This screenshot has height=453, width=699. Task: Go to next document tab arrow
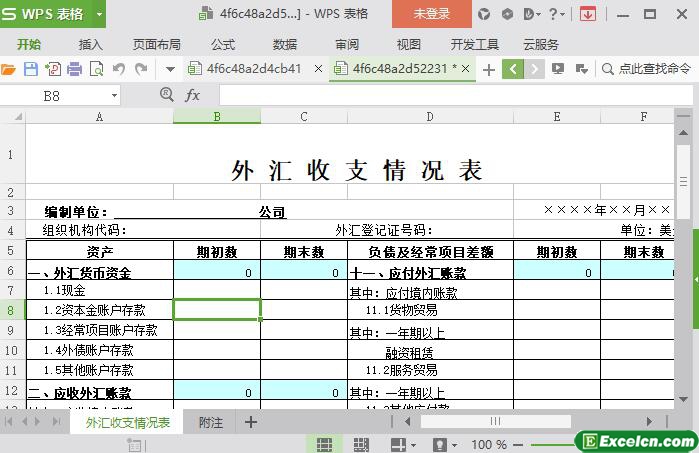pos(534,69)
